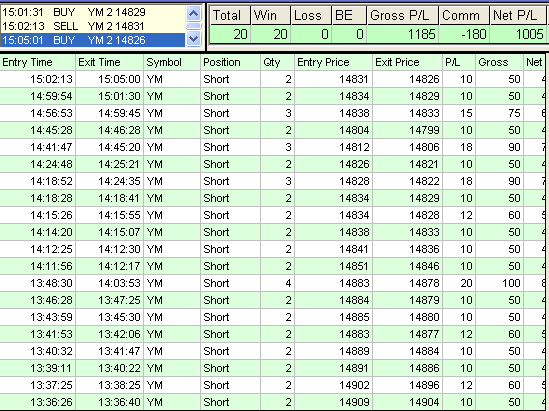The image size is (549, 411).
Task: Select the highlighted 15:05:01 BUY YM 2 14826 entry
Action: 93,40
